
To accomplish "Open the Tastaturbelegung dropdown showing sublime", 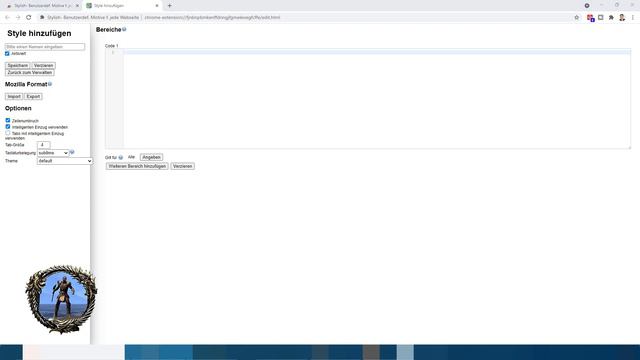I will click(53, 153).
